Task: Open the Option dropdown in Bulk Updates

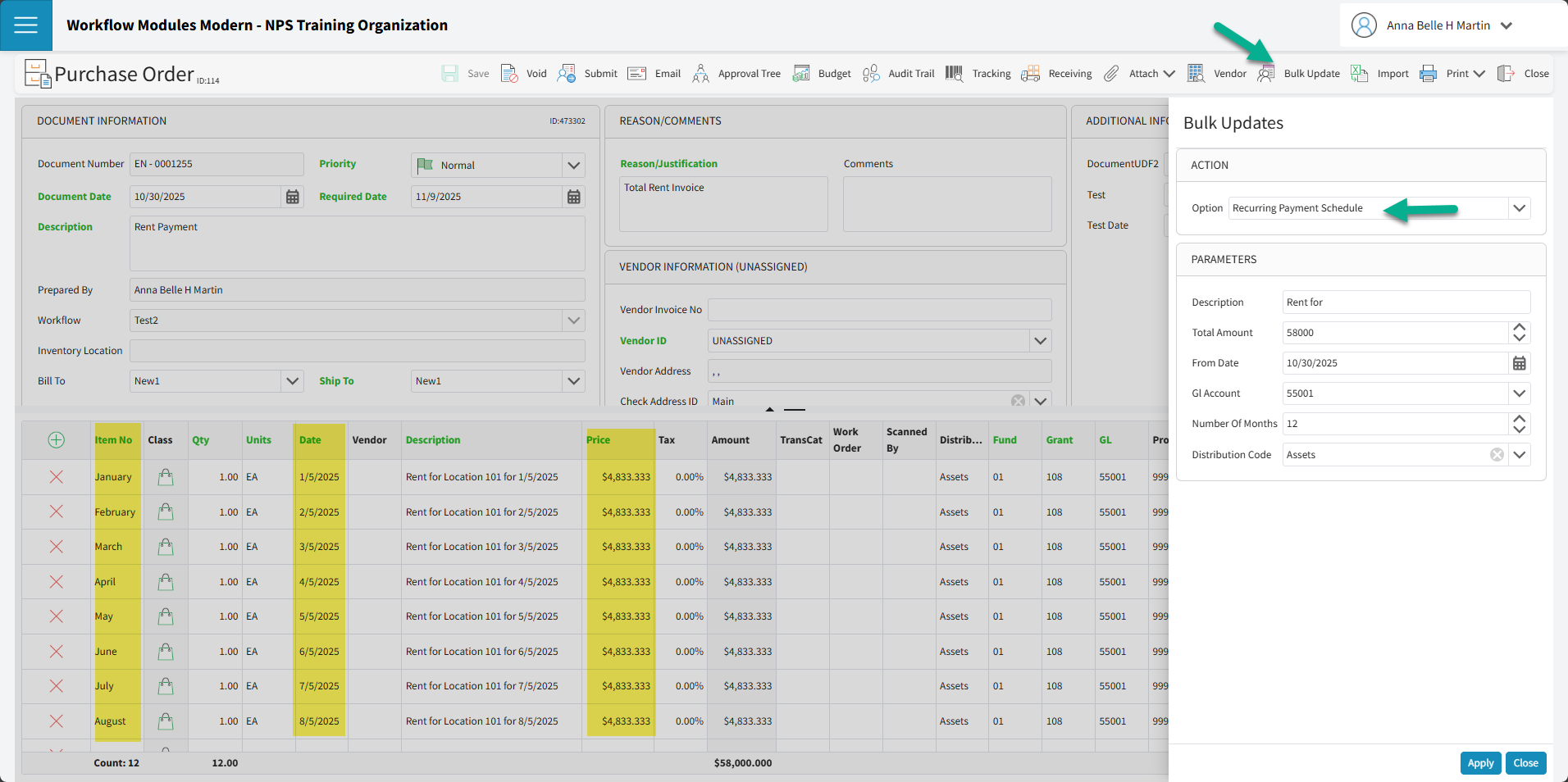Action: (1519, 208)
